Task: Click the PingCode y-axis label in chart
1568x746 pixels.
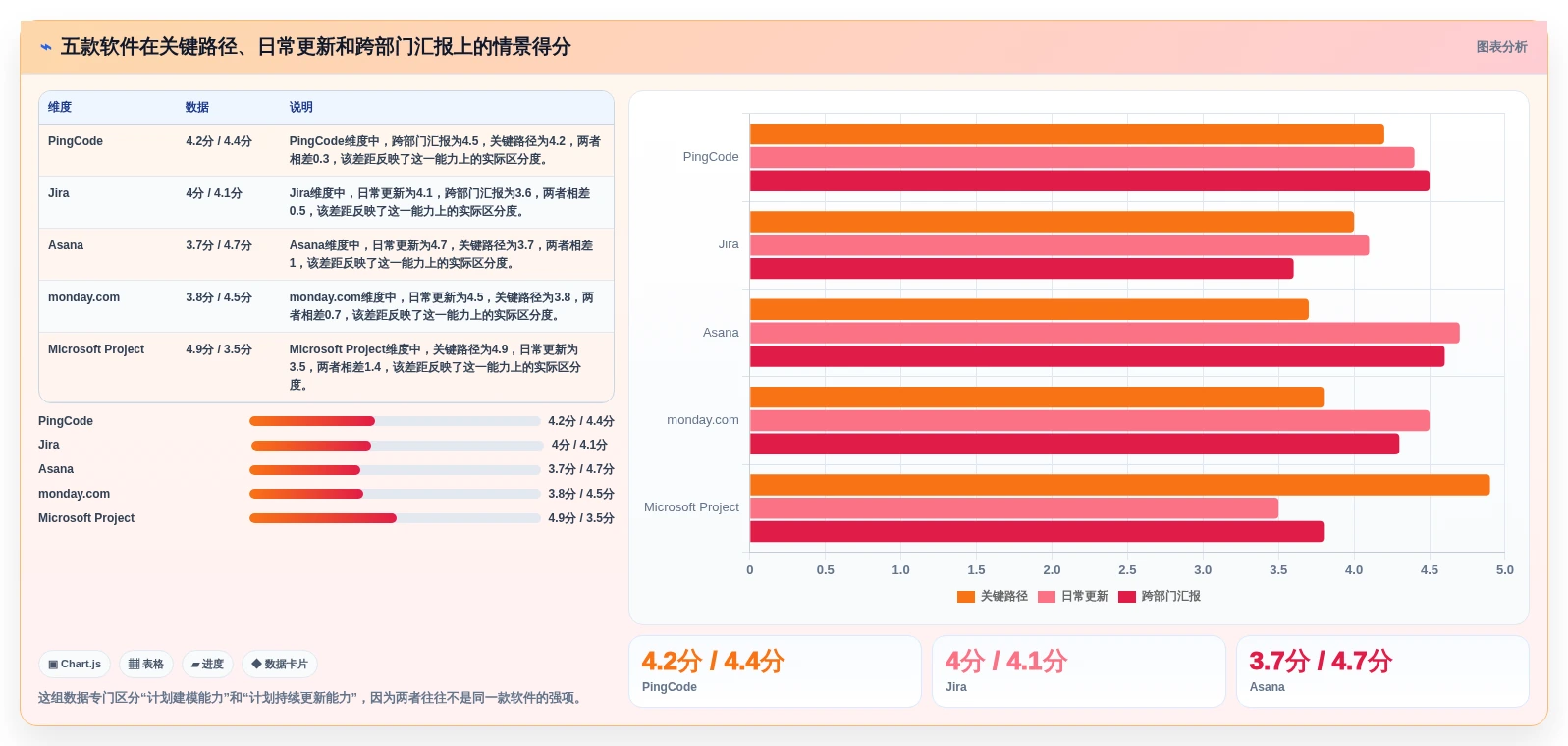Action: click(711, 157)
